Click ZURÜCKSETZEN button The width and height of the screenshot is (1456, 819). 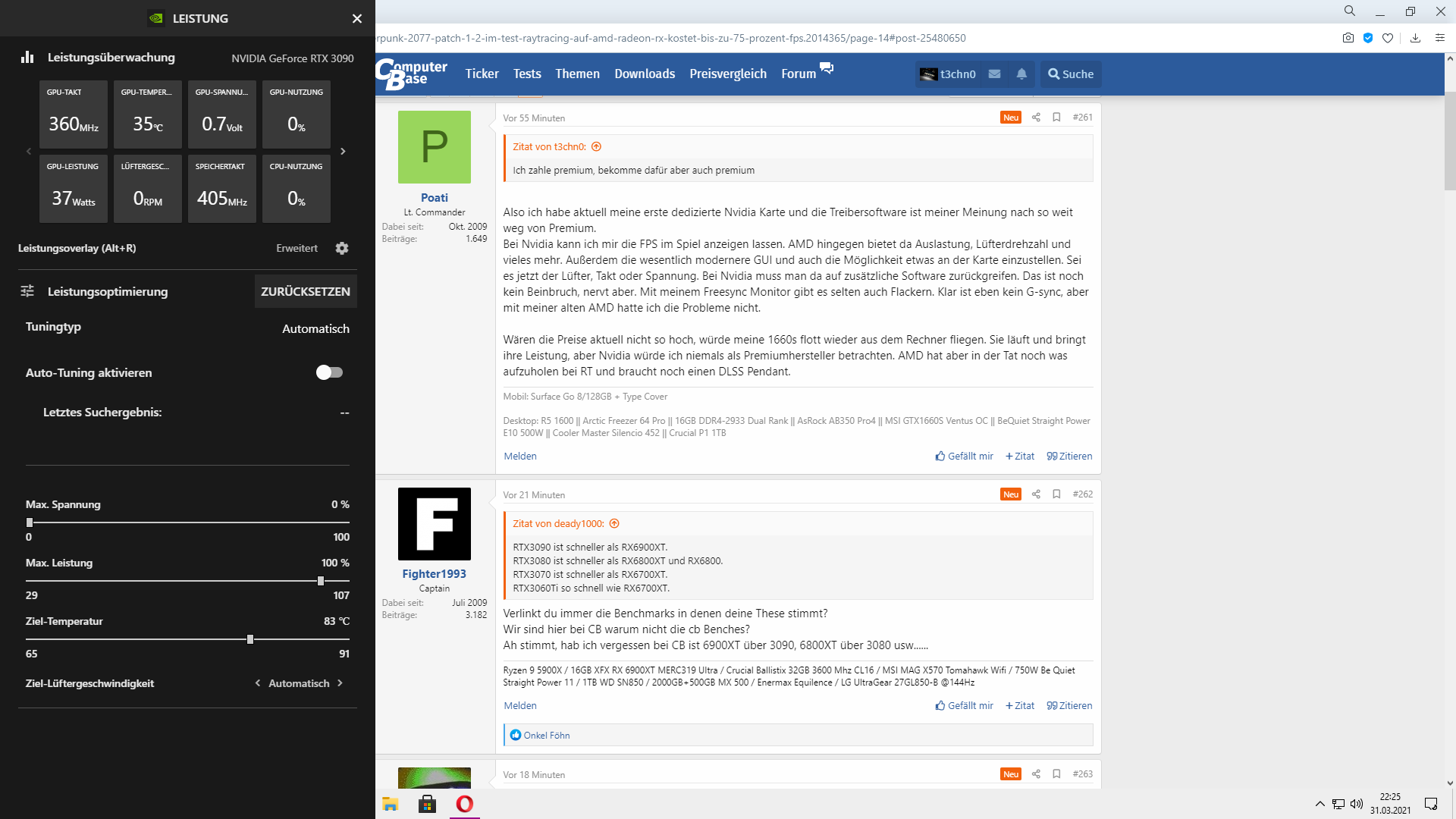click(x=305, y=291)
